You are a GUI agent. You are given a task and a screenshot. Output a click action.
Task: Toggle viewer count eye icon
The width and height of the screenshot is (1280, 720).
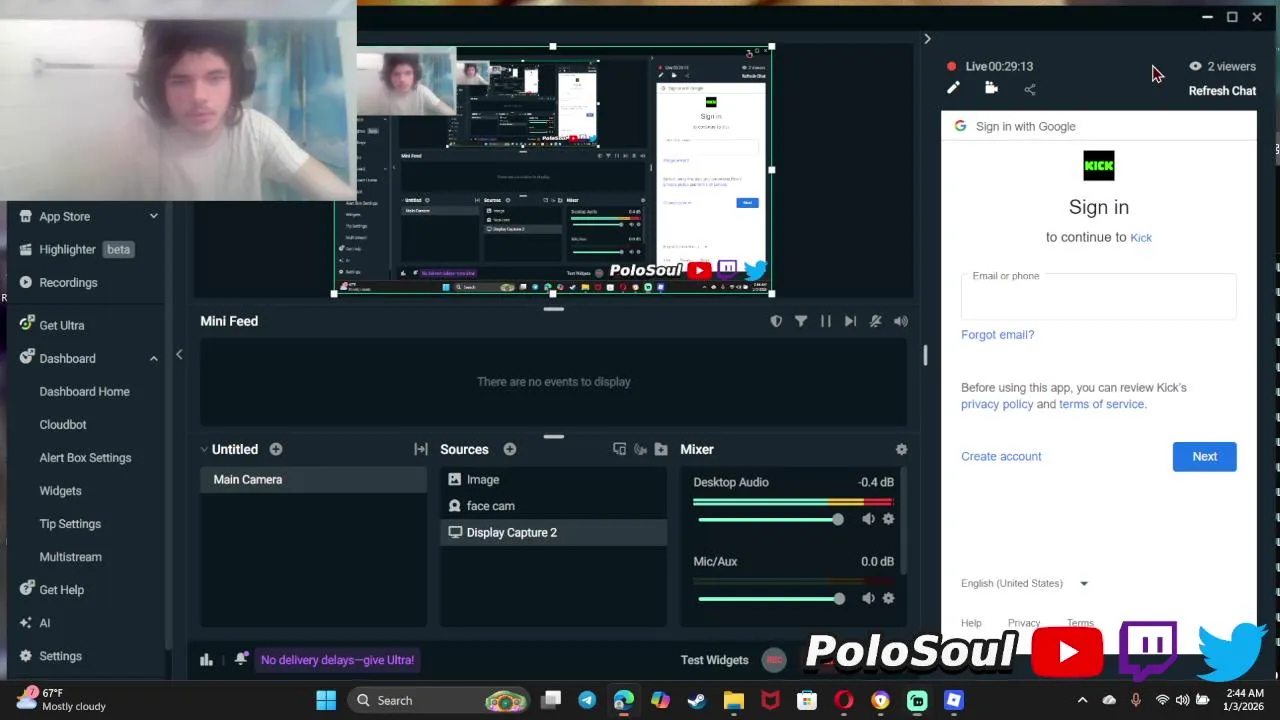coord(1195,66)
